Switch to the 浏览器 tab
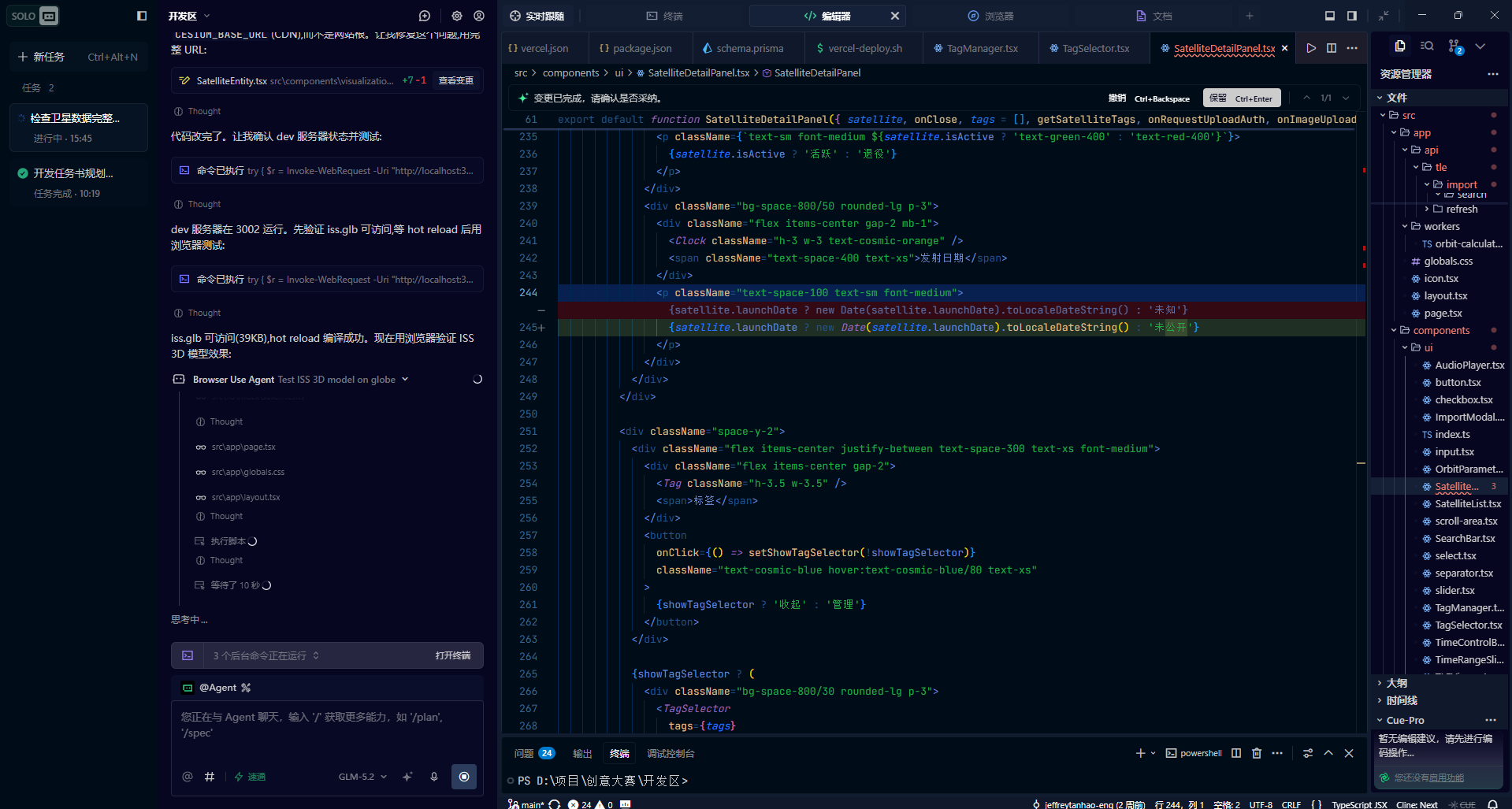 coord(990,16)
